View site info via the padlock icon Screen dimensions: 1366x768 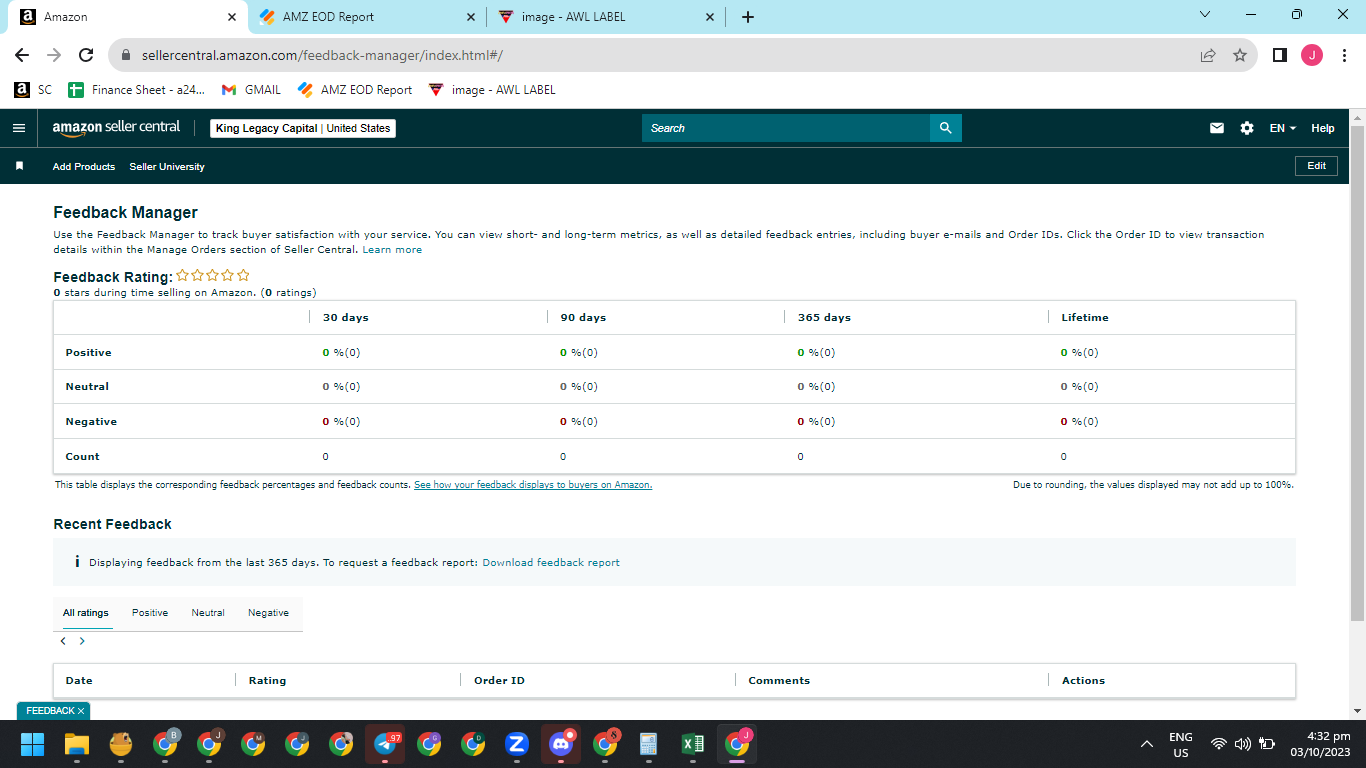click(x=126, y=56)
